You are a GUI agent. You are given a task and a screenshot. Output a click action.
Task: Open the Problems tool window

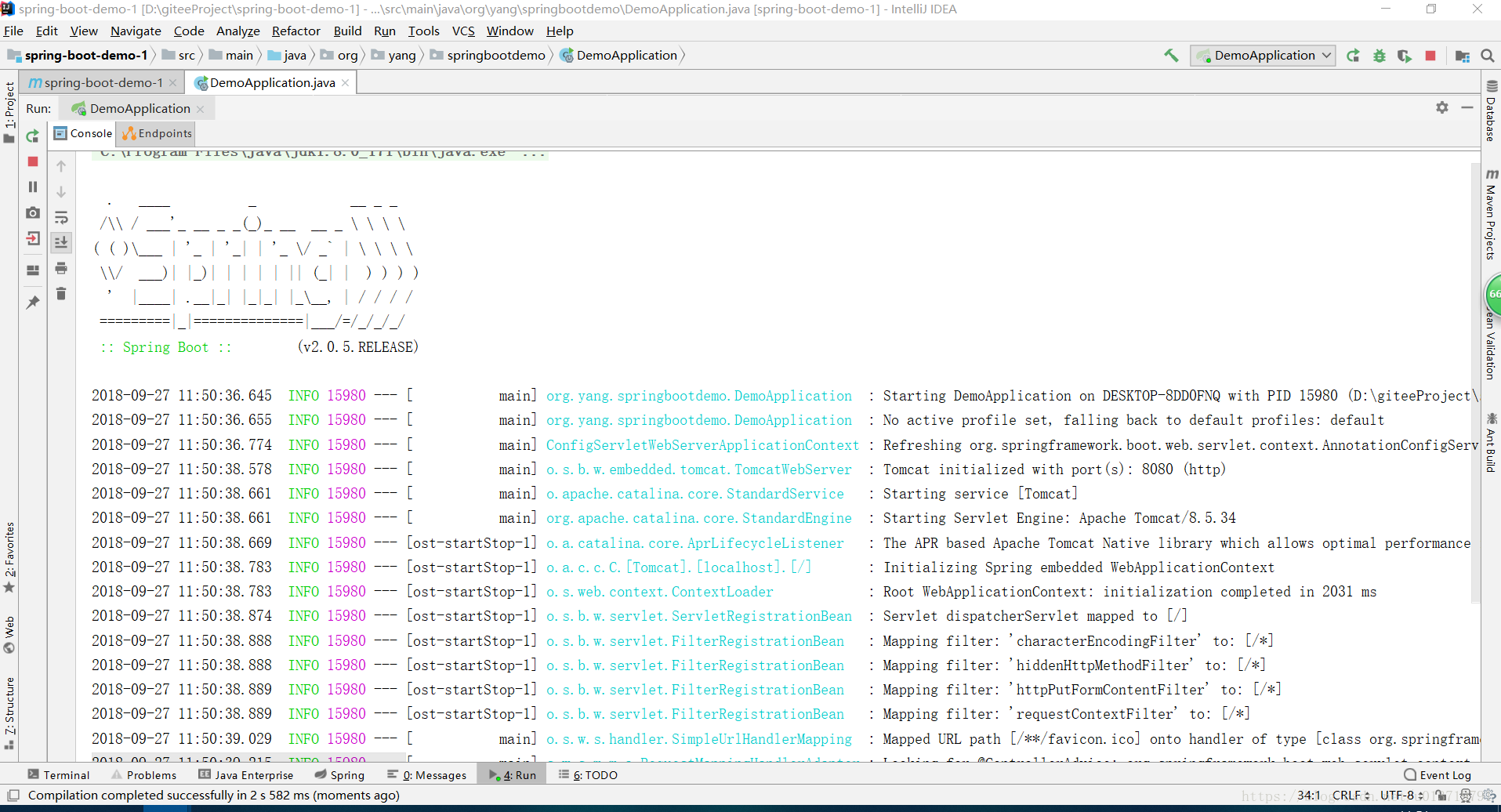click(x=143, y=774)
